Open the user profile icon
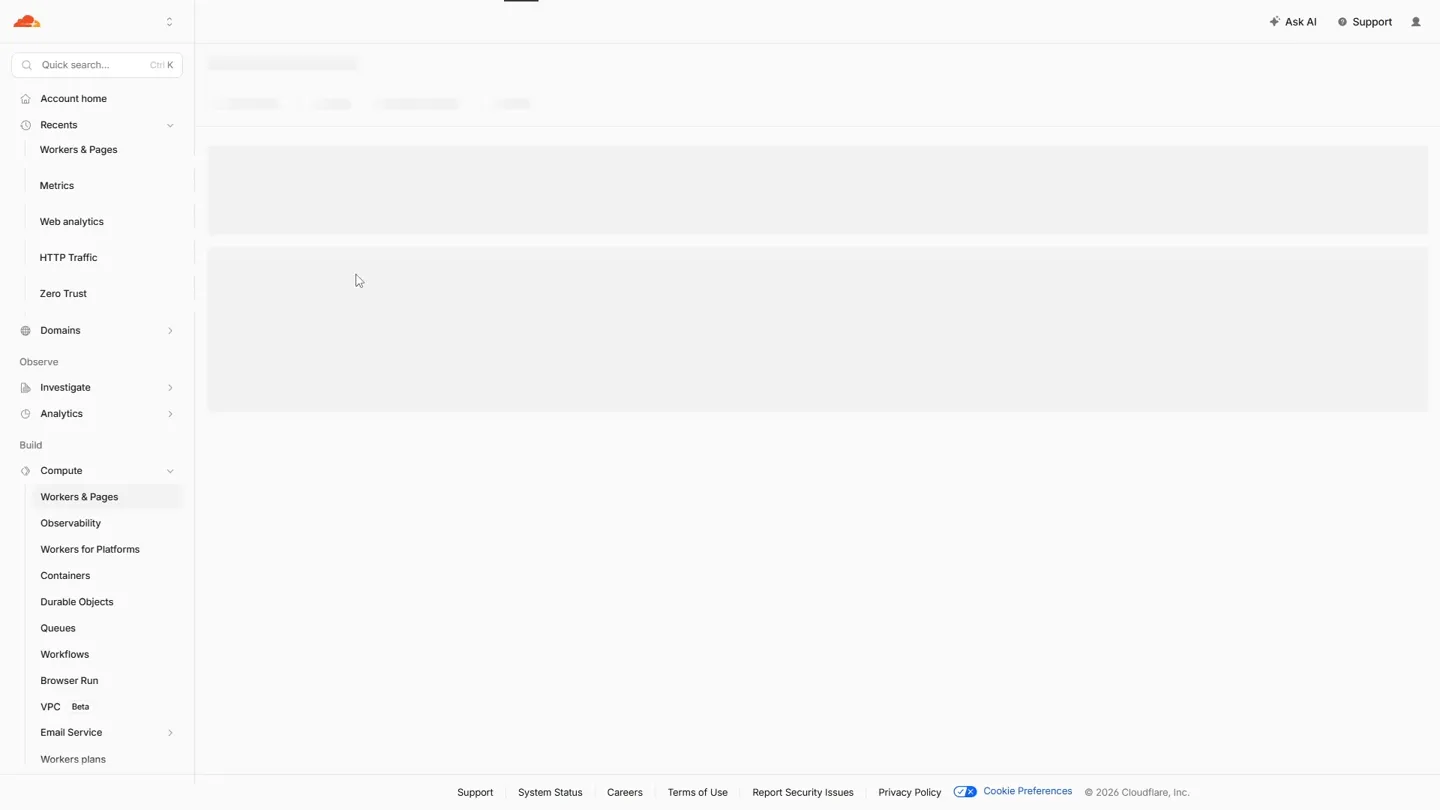This screenshot has height=810, width=1440. point(1416,22)
